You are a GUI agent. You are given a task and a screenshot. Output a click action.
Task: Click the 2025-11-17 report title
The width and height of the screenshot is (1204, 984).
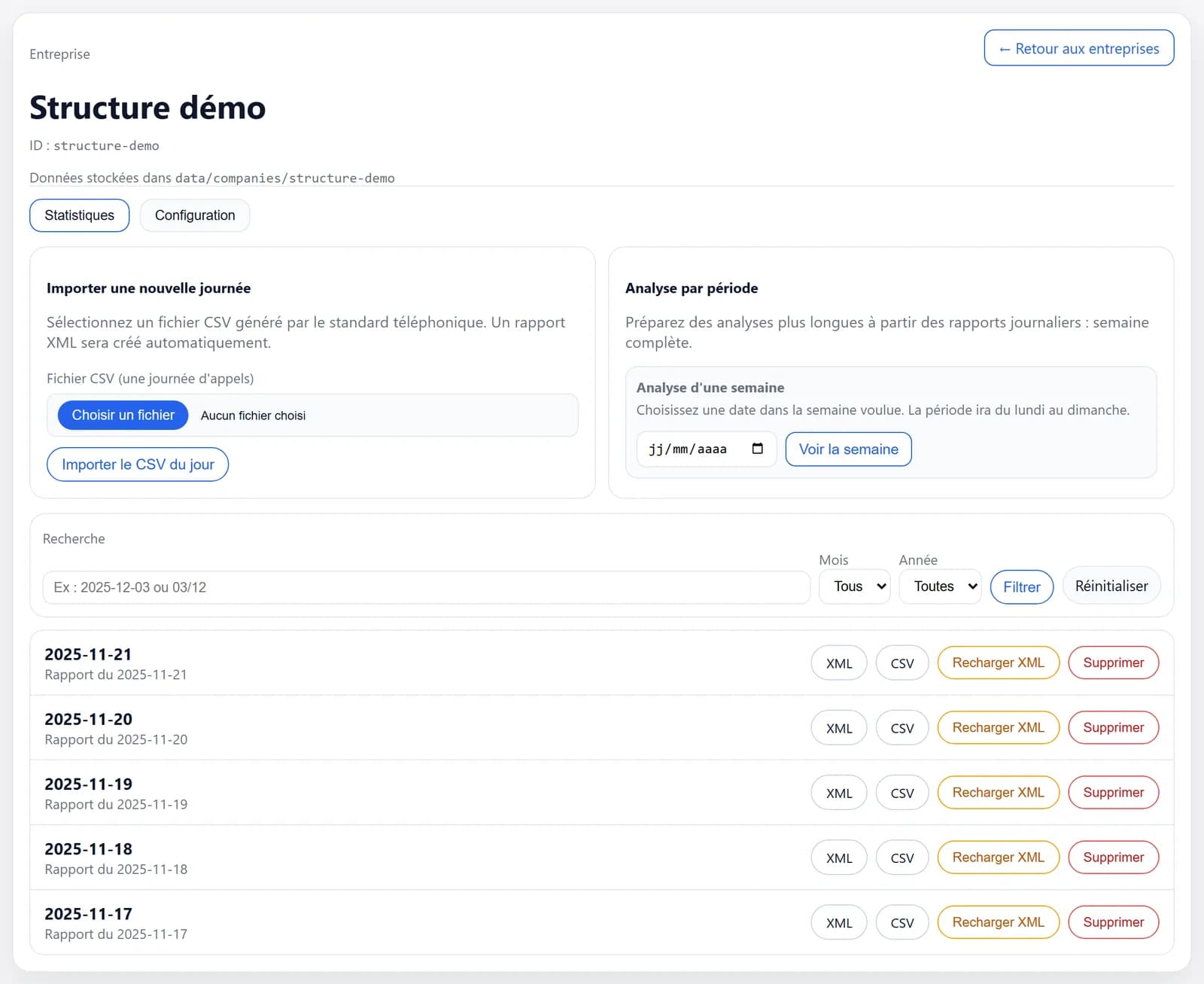(88, 913)
